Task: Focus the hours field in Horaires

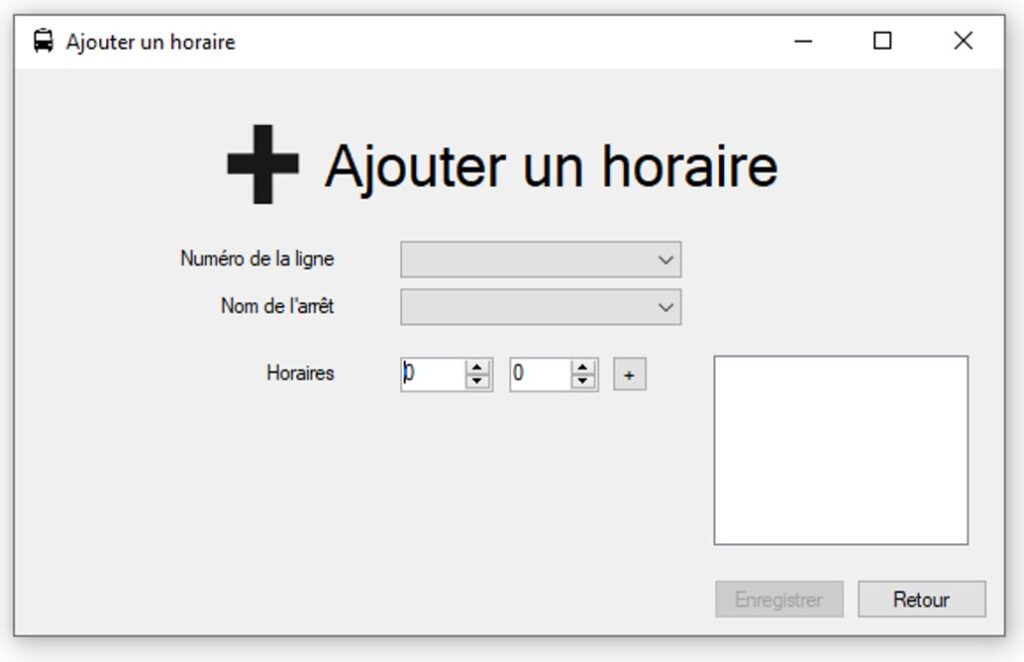Action: click(433, 374)
